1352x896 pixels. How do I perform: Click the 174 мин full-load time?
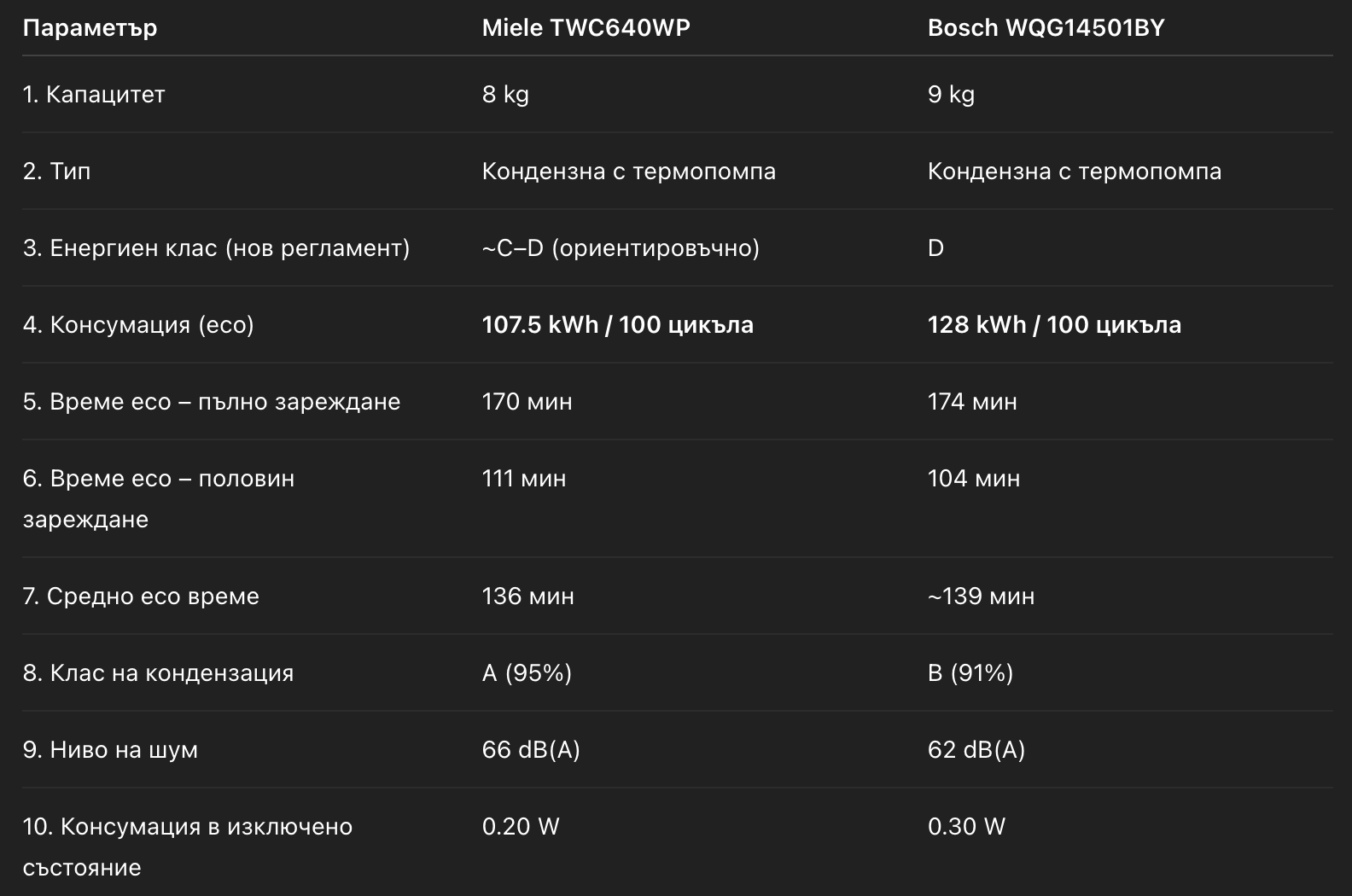tap(972, 402)
